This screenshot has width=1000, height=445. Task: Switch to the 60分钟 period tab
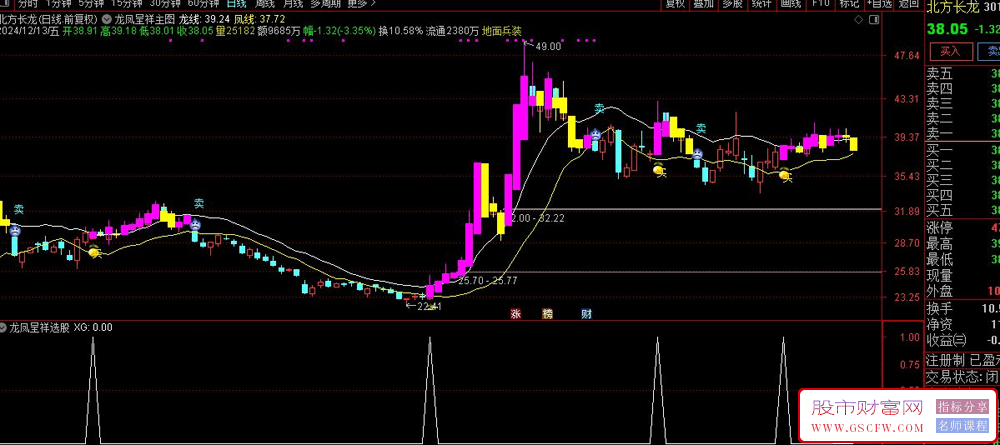[x=203, y=3]
